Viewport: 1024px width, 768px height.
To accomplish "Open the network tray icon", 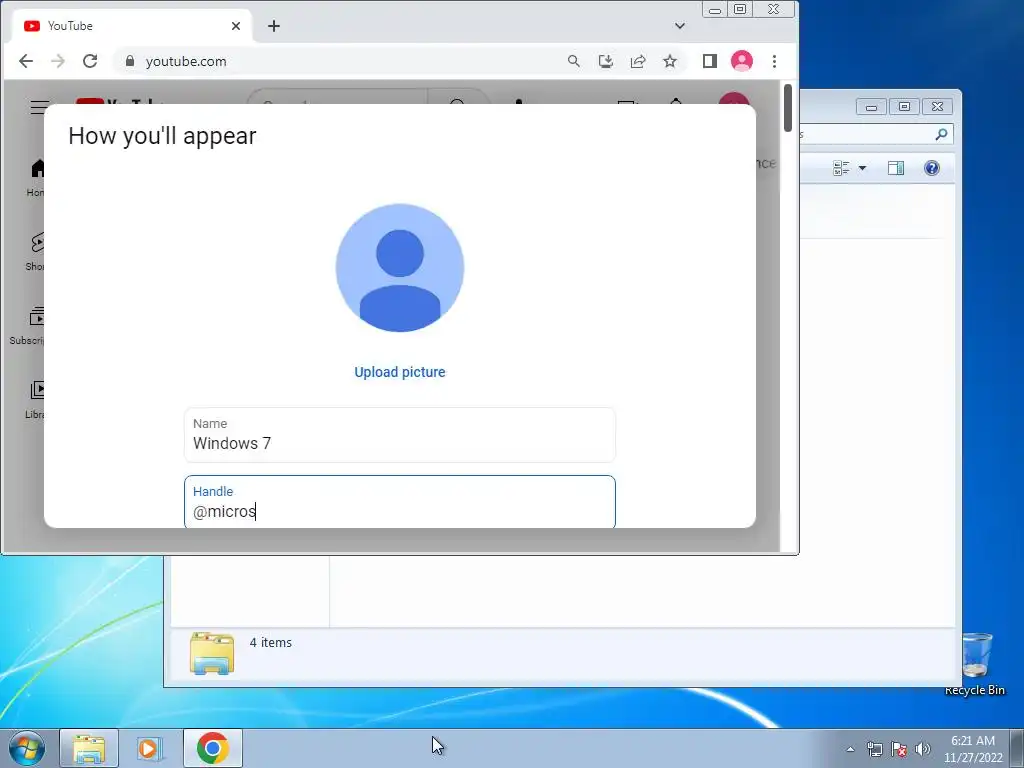I will (874, 749).
